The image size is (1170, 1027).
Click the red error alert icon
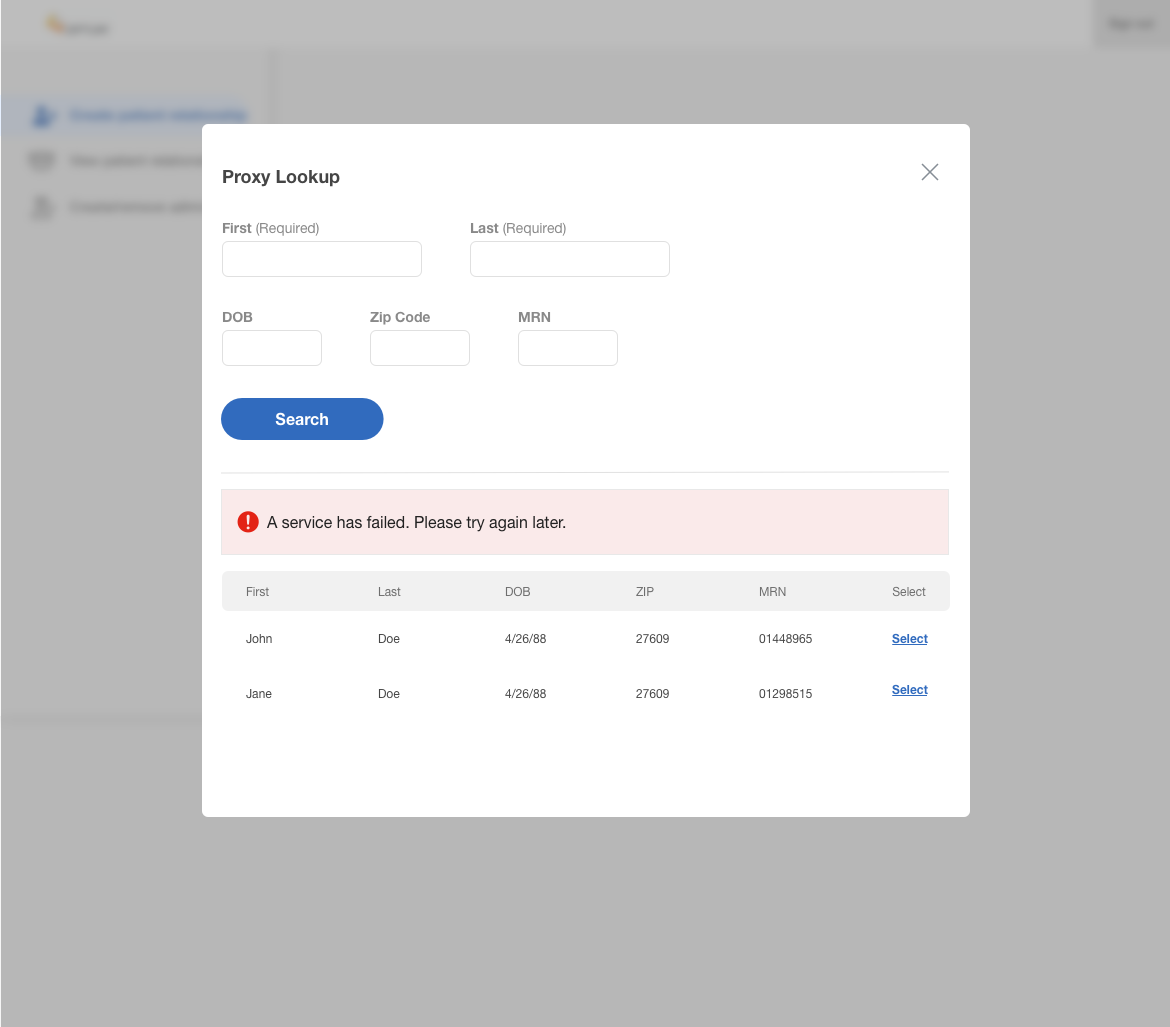pos(248,522)
